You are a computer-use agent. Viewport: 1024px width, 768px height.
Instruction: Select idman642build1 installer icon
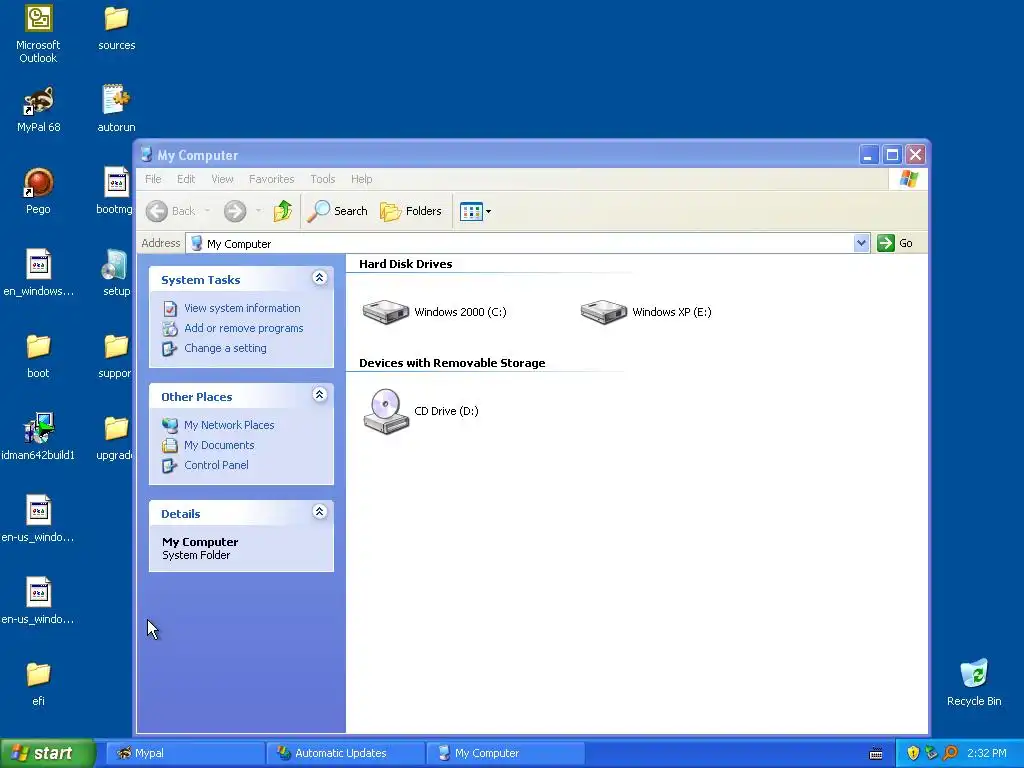[x=39, y=428]
